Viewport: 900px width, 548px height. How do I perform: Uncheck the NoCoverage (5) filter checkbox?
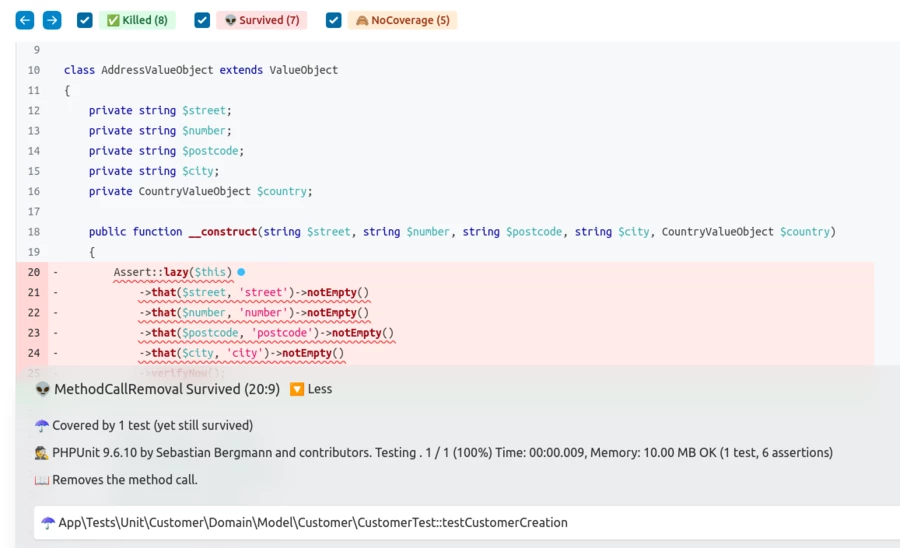coord(334,20)
